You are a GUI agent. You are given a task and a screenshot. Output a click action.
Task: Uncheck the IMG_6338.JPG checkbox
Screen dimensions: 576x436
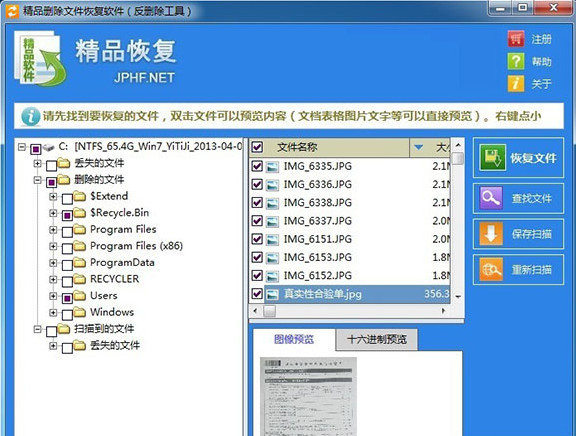coord(257,203)
